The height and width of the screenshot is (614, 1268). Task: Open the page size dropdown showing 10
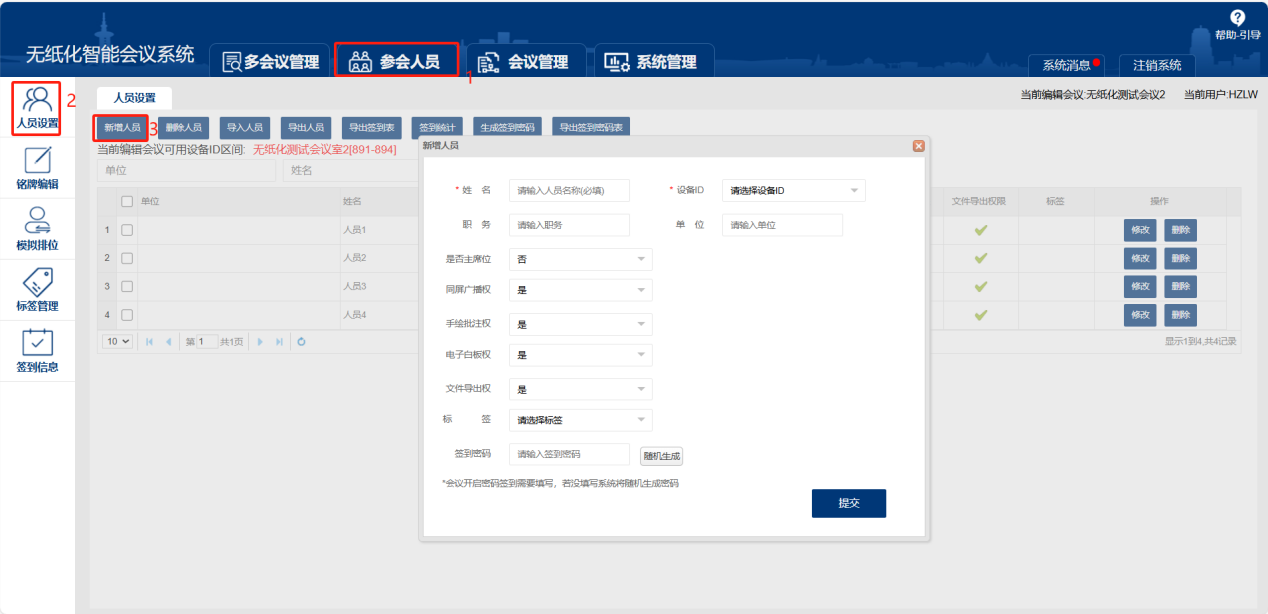[118, 341]
